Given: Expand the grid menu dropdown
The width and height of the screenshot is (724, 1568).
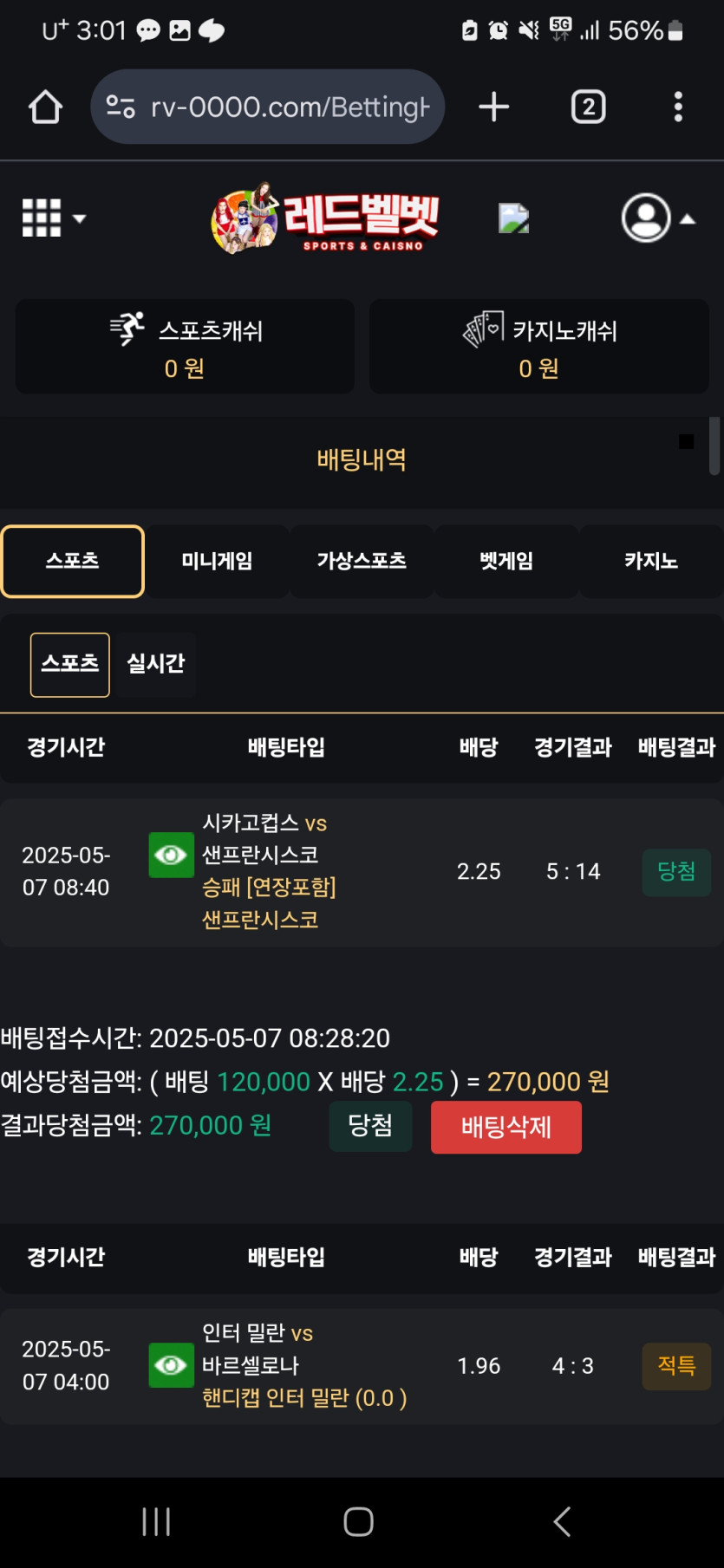Looking at the screenshot, I should tap(54, 218).
